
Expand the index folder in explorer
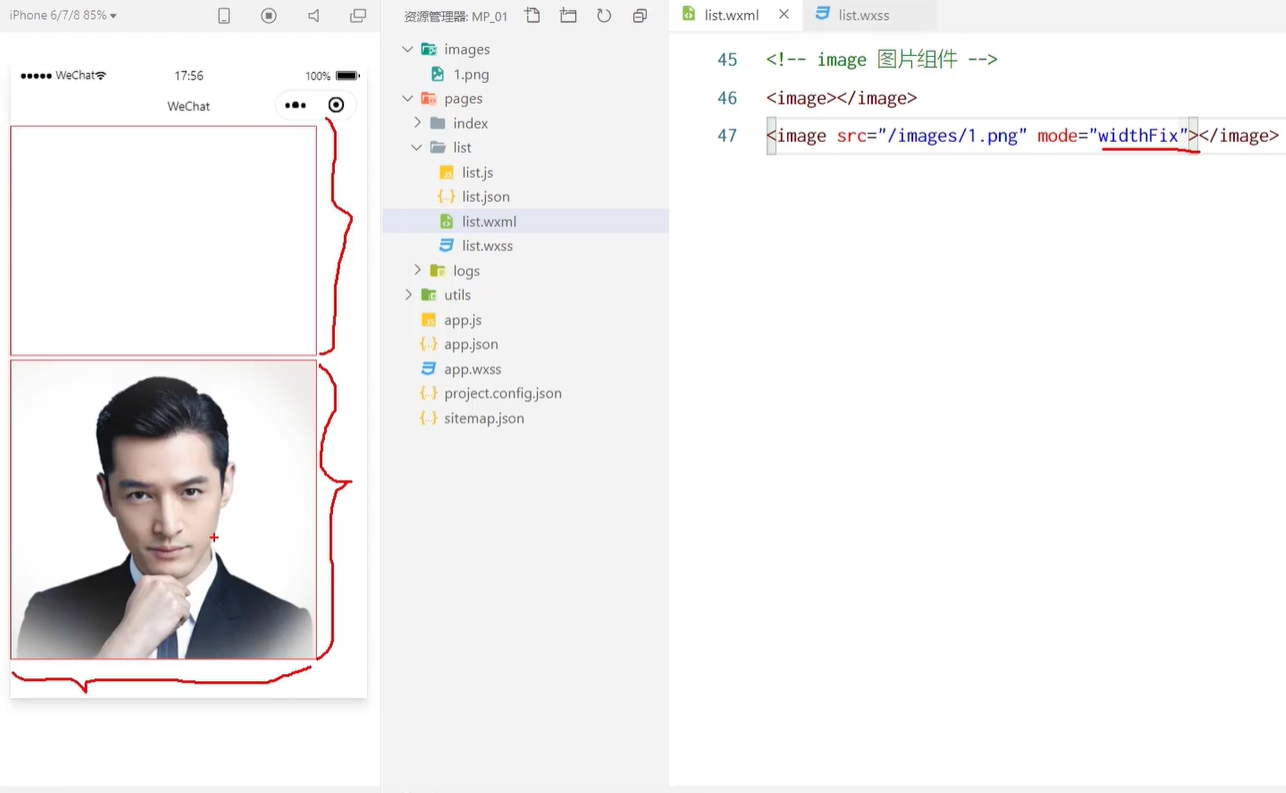point(419,122)
